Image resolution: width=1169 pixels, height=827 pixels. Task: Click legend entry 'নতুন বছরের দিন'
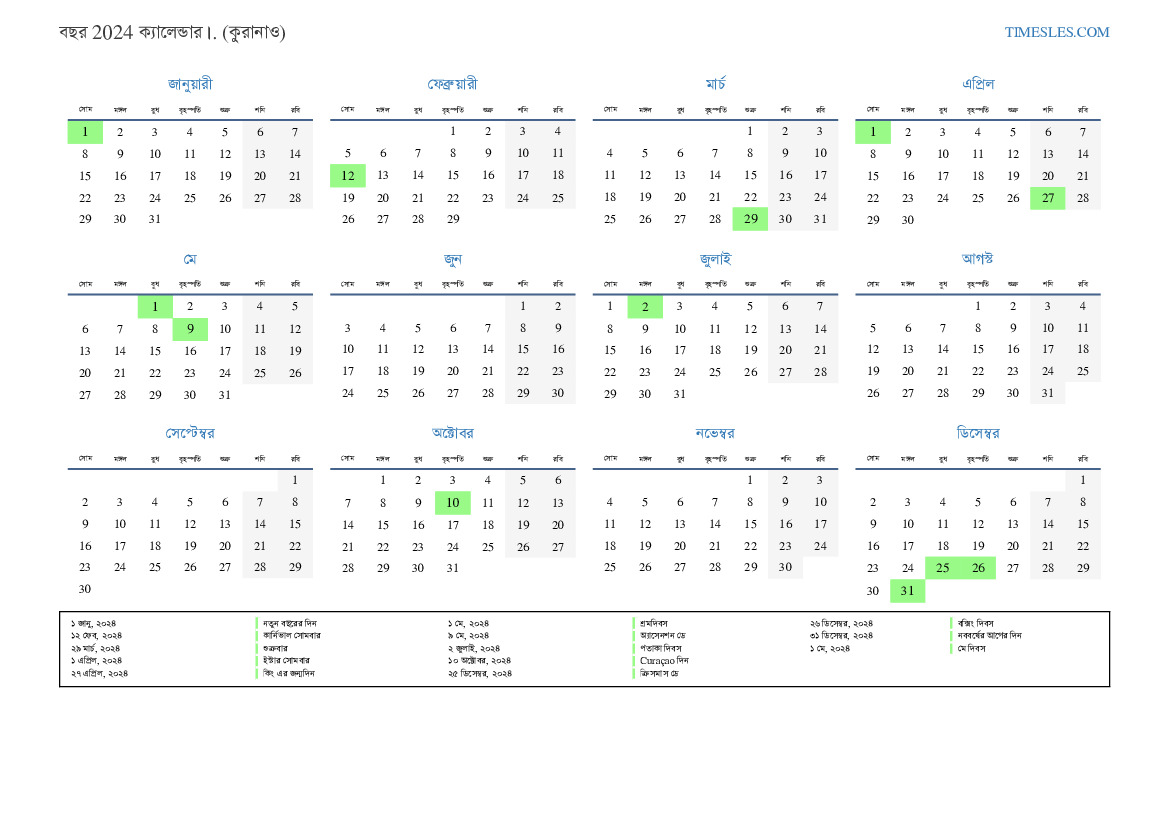[290, 623]
